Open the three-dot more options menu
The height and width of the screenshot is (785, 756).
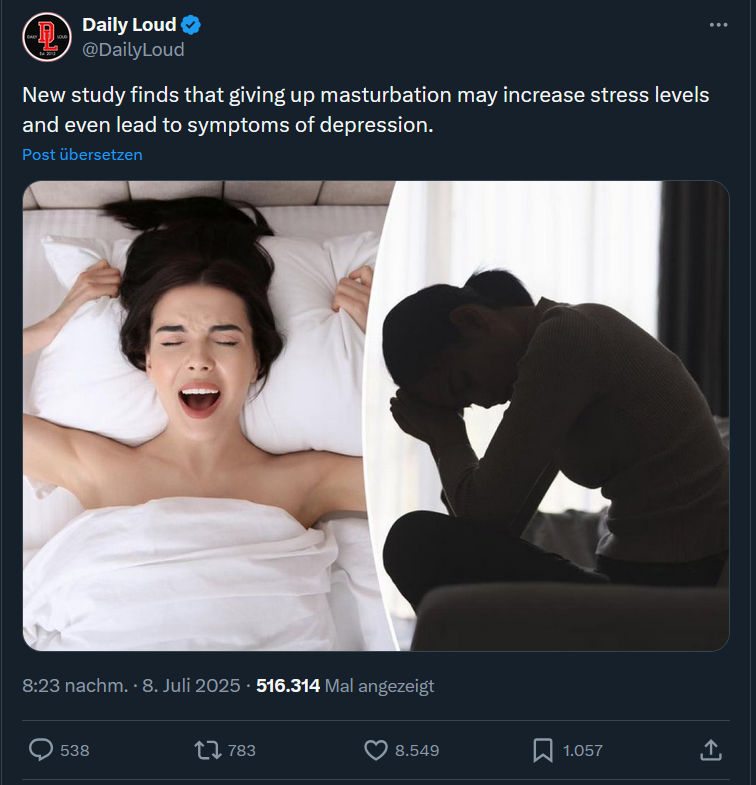(x=718, y=25)
